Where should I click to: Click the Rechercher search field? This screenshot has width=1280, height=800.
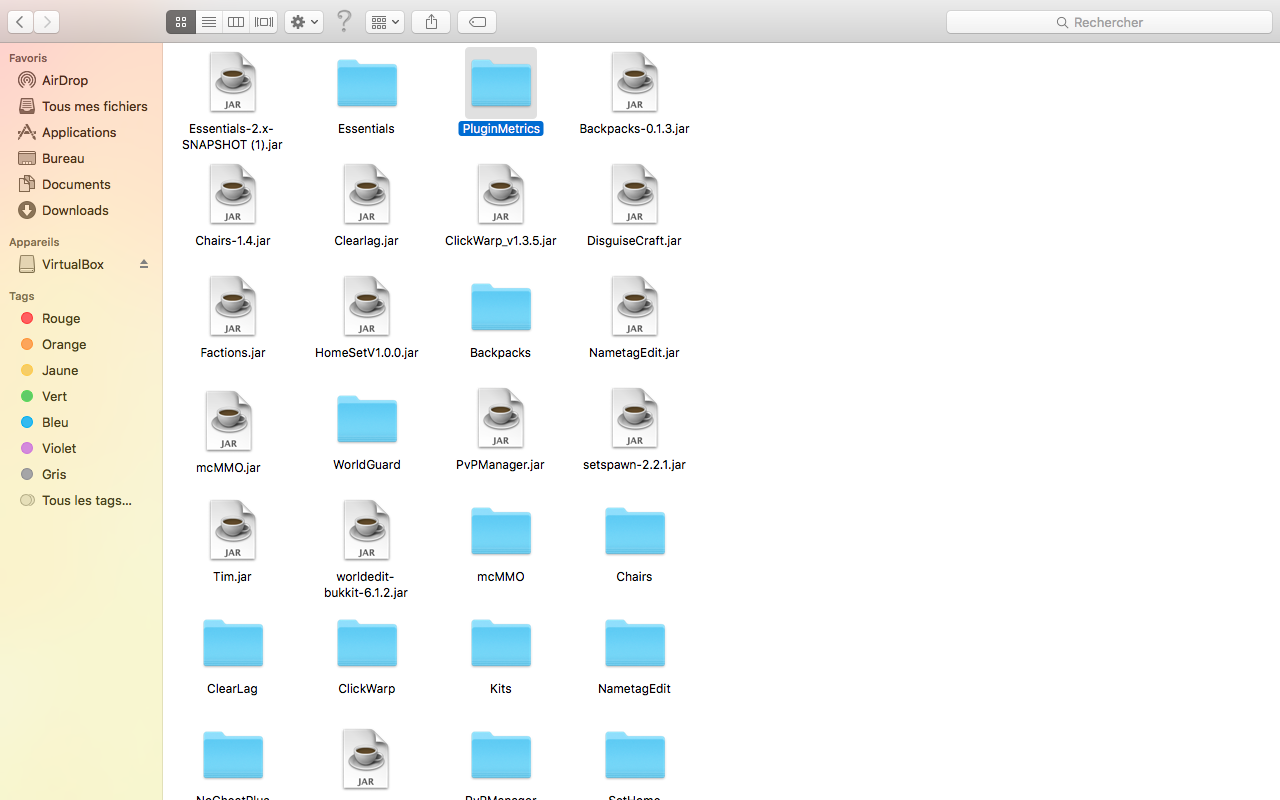(1109, 22)
